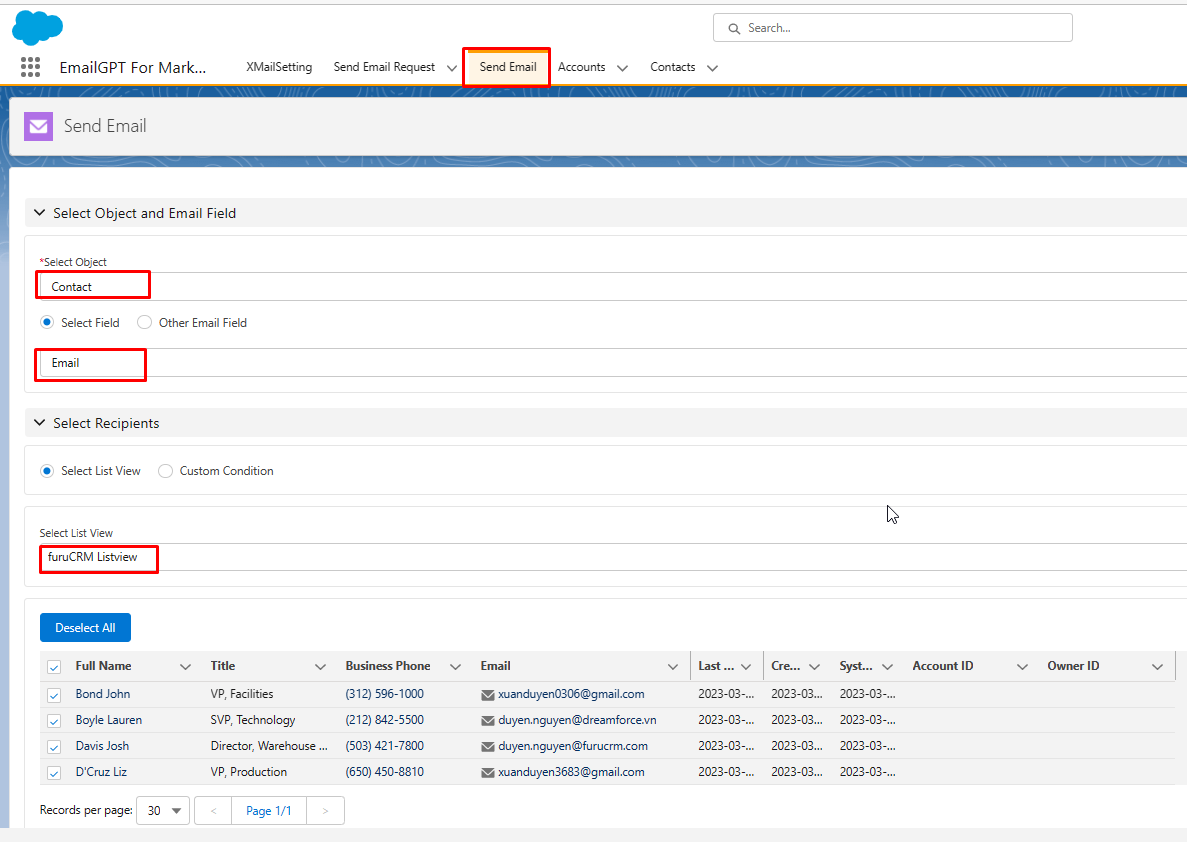Open the Send Email Request tab dropdown
1187x842 pixels.
pyautogui.click(x=452, y=68)
